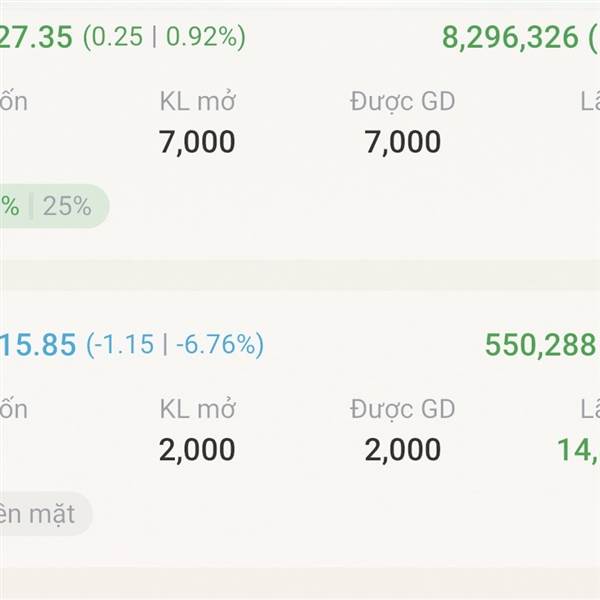Select the 550,288 green value
Viewport: 600px width, 600px height.
(x=540, y=345)
